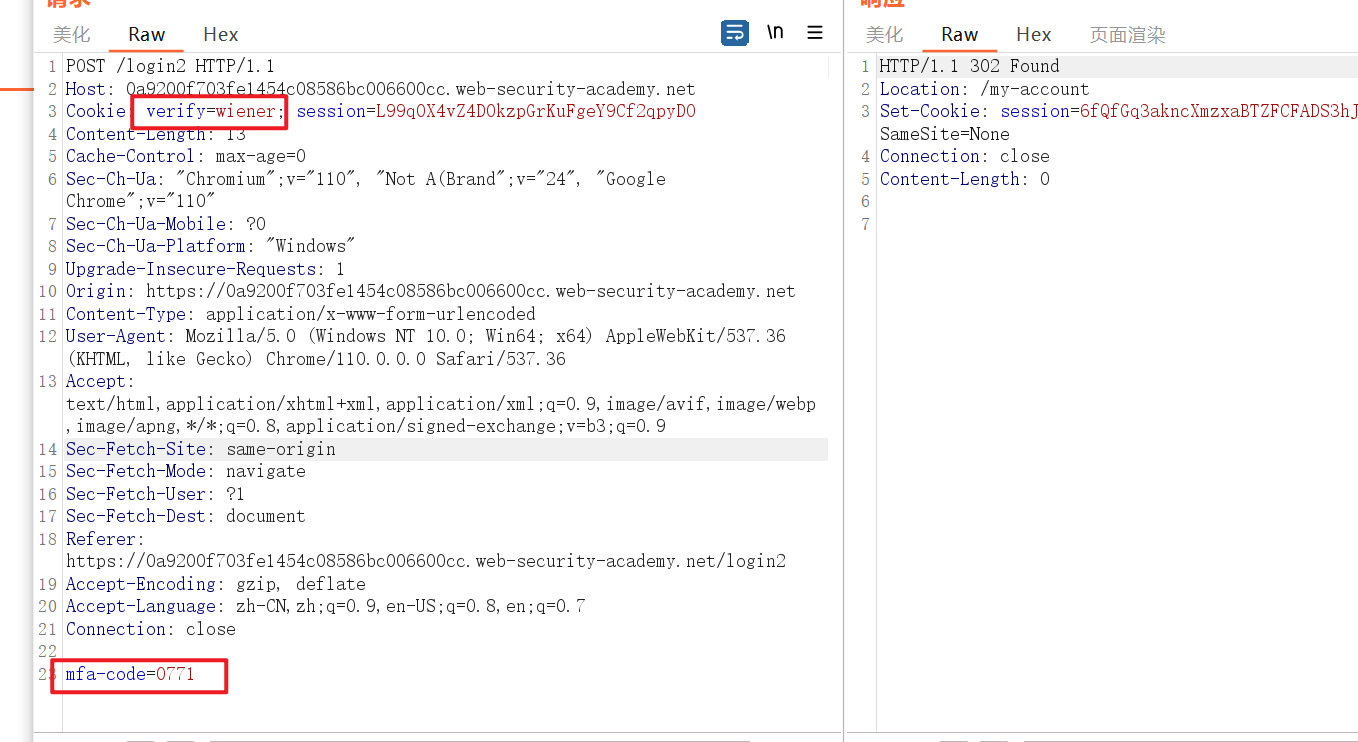1358x742 pixels.
Task: Switch response view to 美化 tab
Action: (x=884, y=35)
